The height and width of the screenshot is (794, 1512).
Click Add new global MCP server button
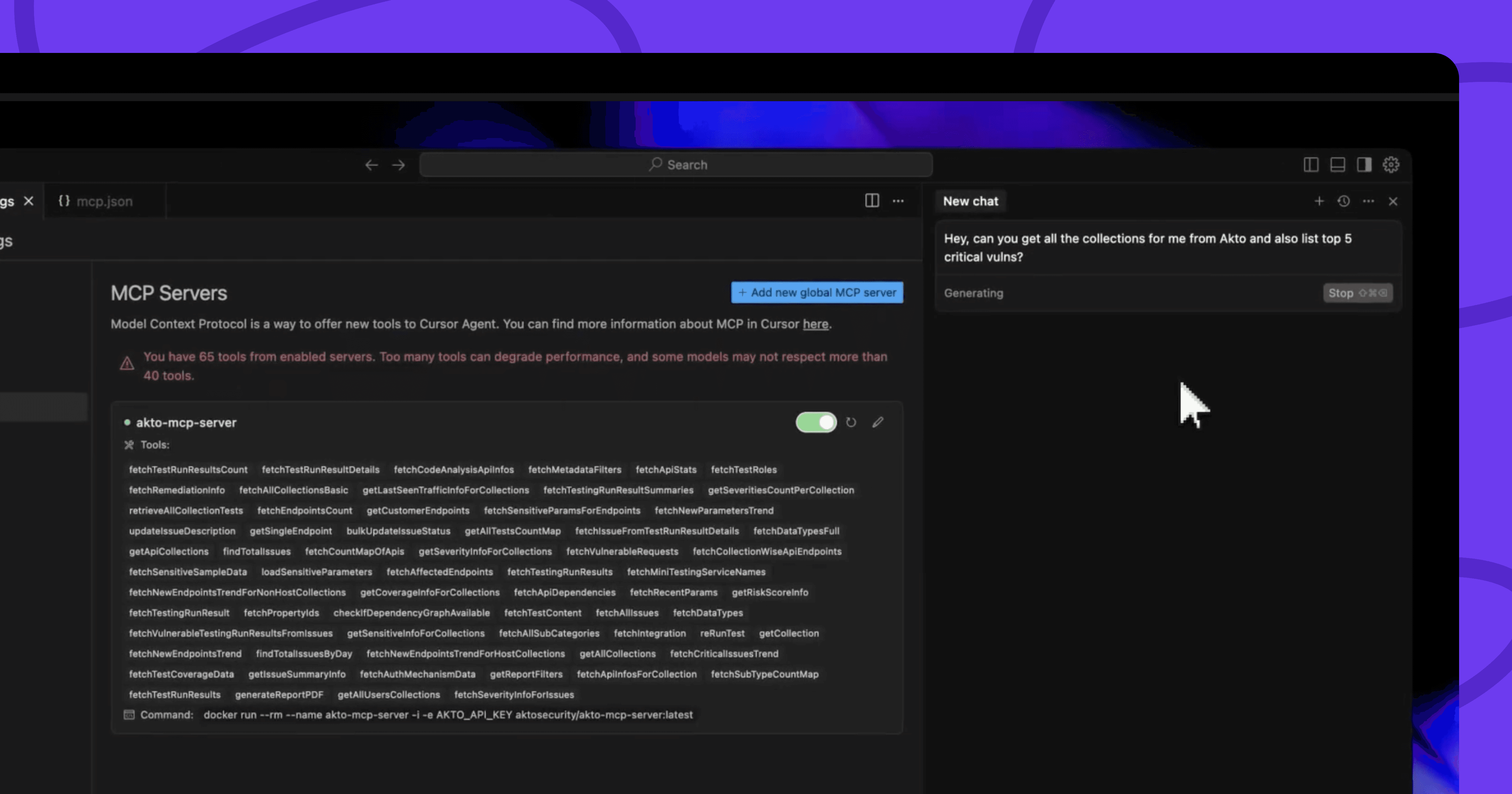click(816, 292)
